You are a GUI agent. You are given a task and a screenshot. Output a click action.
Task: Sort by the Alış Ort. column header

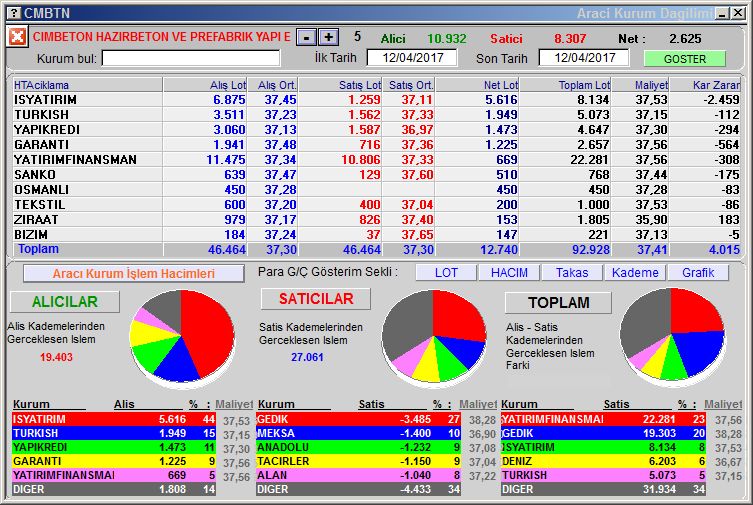coord(272,85)
